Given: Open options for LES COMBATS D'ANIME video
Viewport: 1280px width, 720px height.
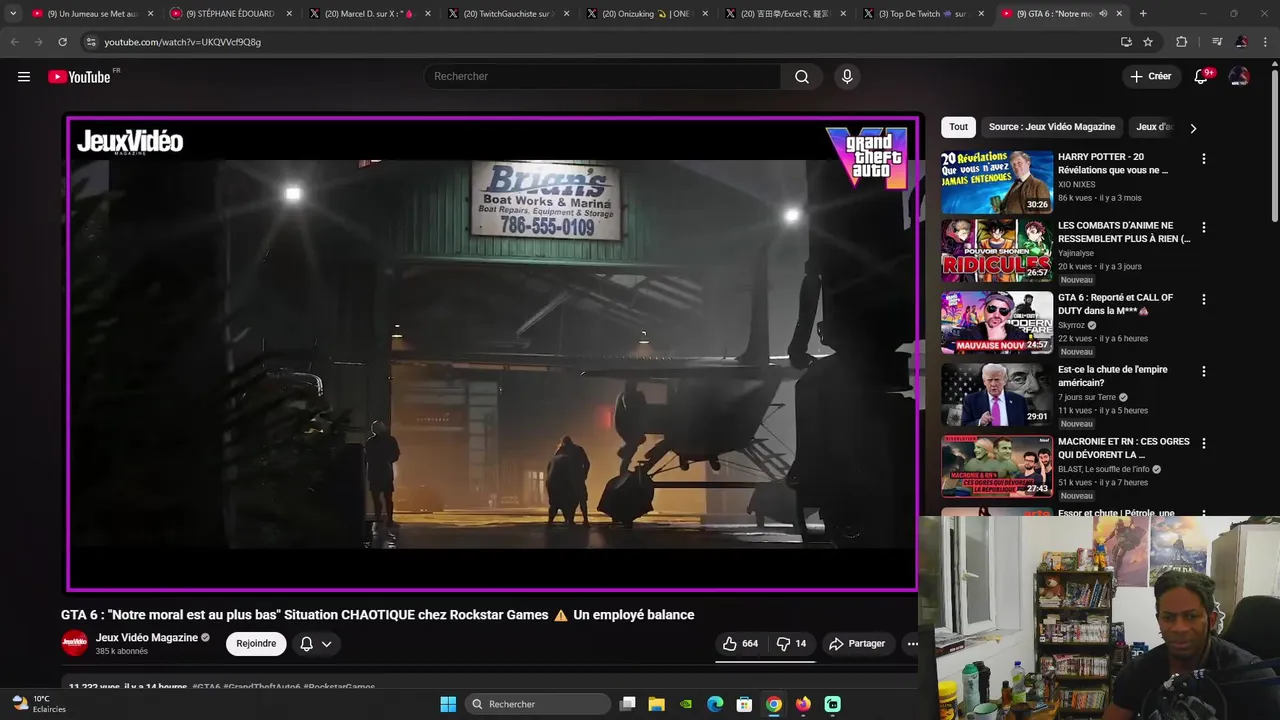Looking at the screenshot, I should click(1203, 227).
